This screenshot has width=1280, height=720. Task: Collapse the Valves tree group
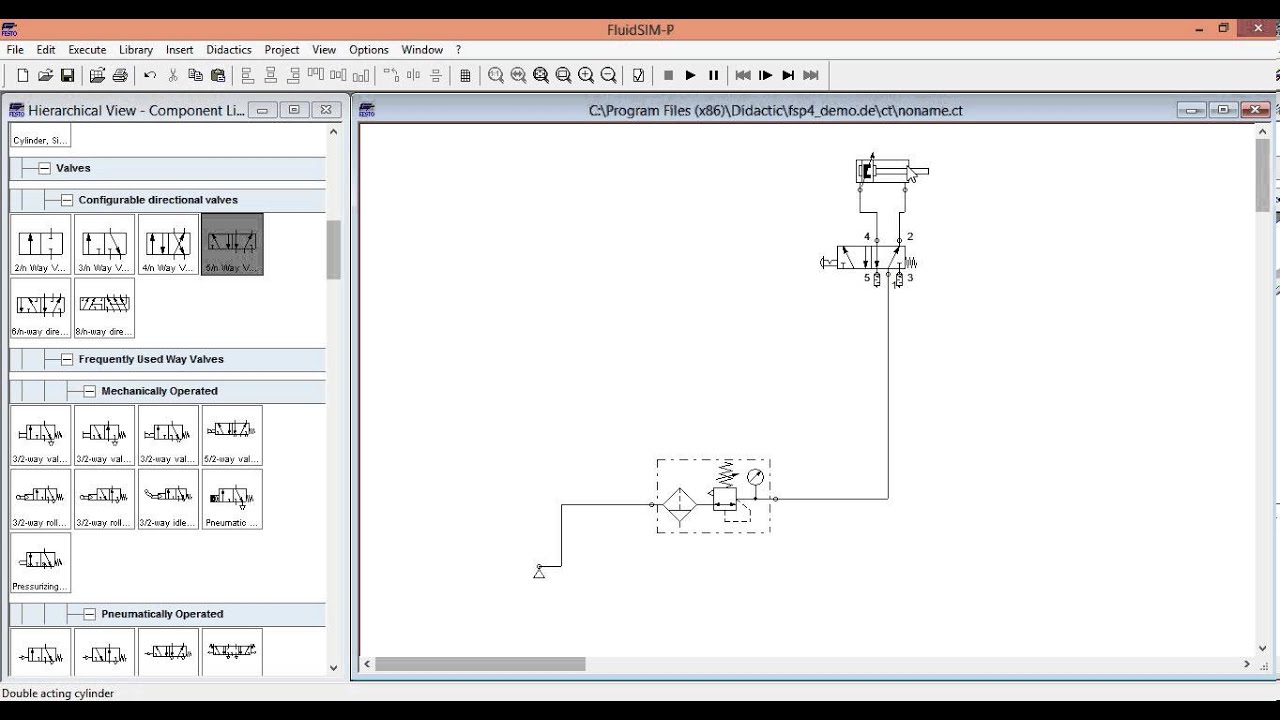click(44, 168)
